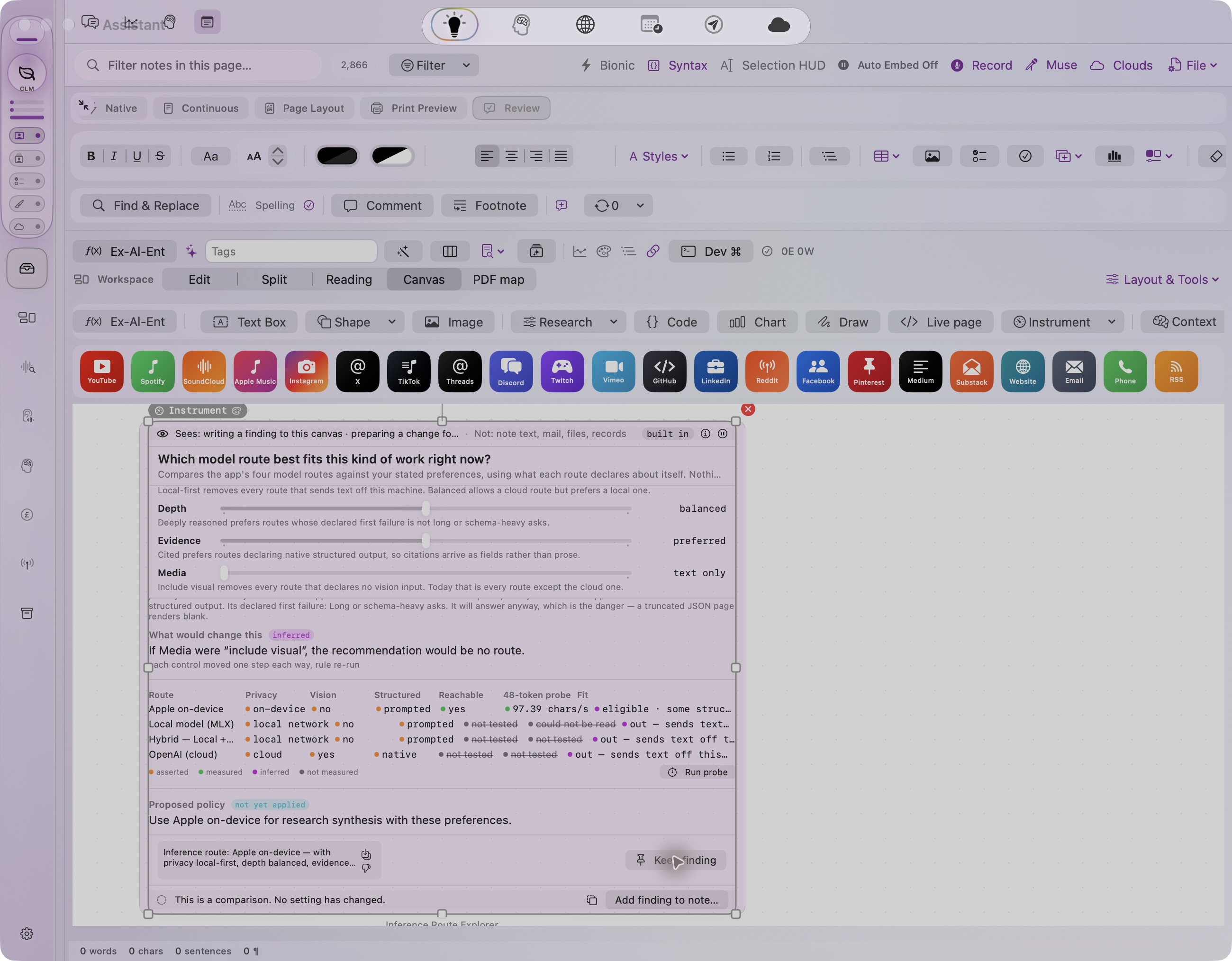
Task: Open the sync counter 0 dropdown
Action: (x=618, y=206)
